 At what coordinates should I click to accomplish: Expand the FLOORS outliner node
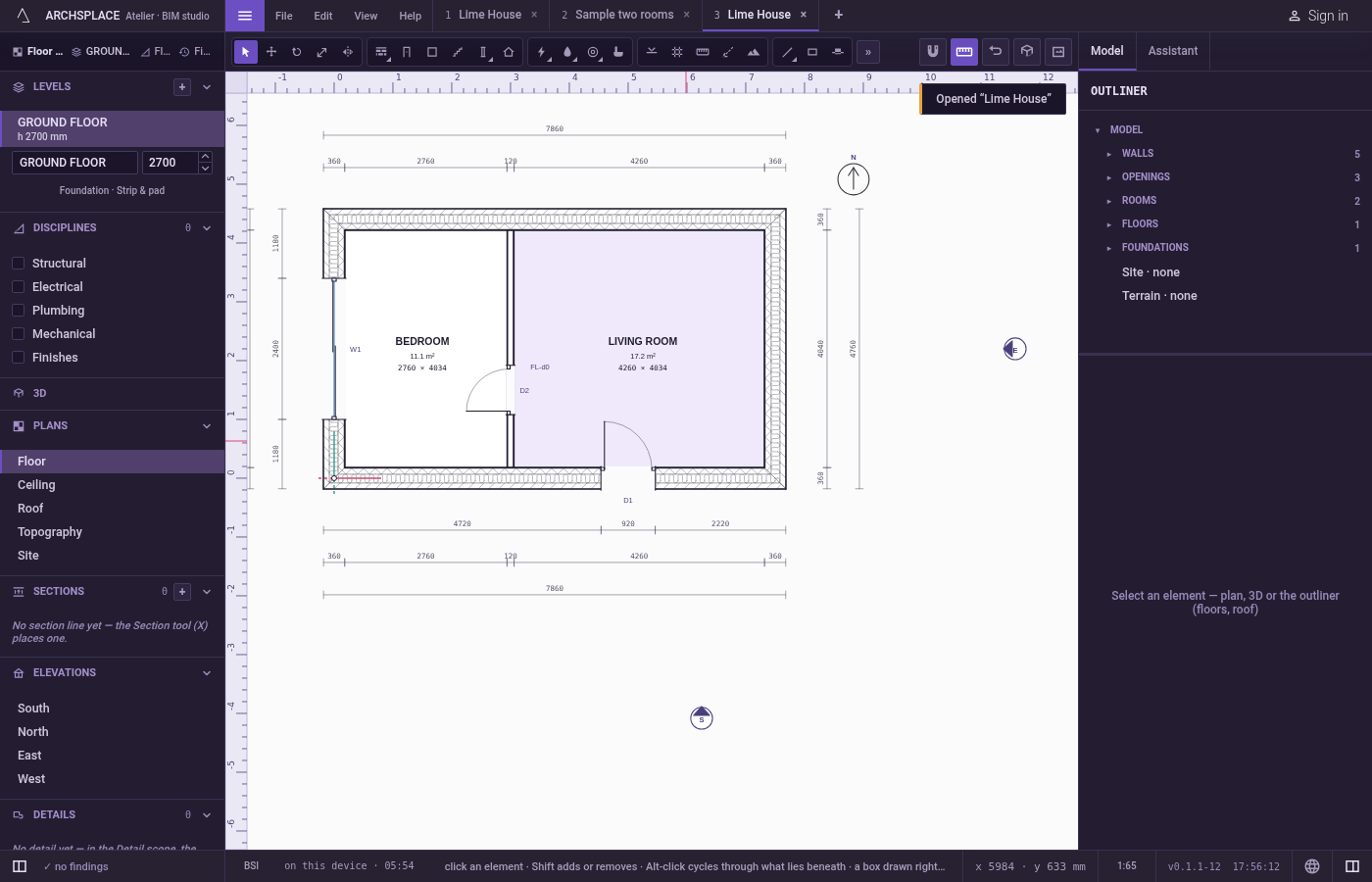(x=1109, y=224)
